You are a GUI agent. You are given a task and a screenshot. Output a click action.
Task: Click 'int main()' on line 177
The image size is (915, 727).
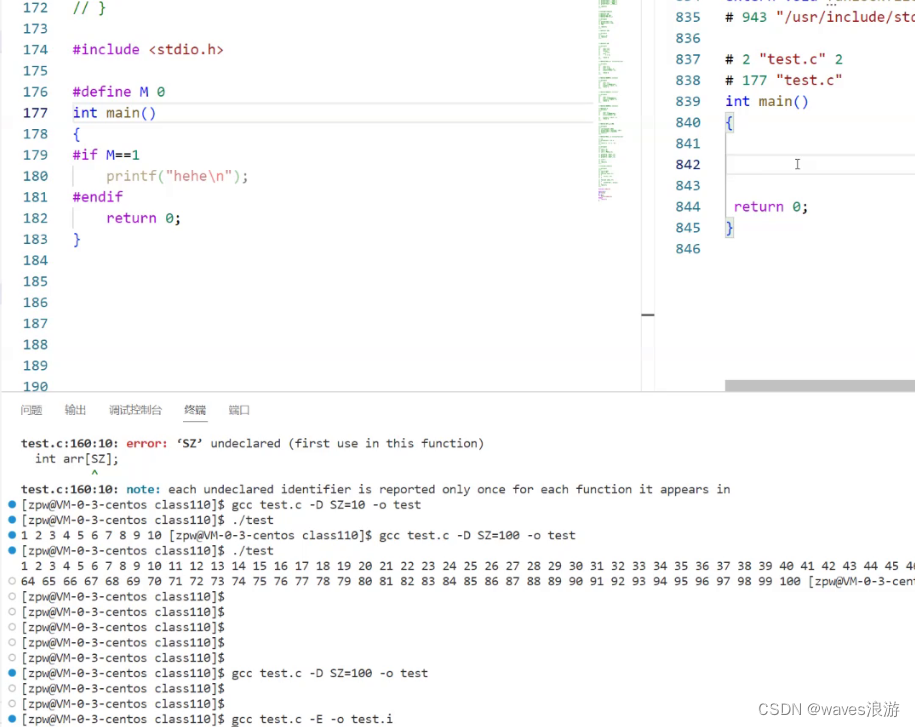coord(114,113)
